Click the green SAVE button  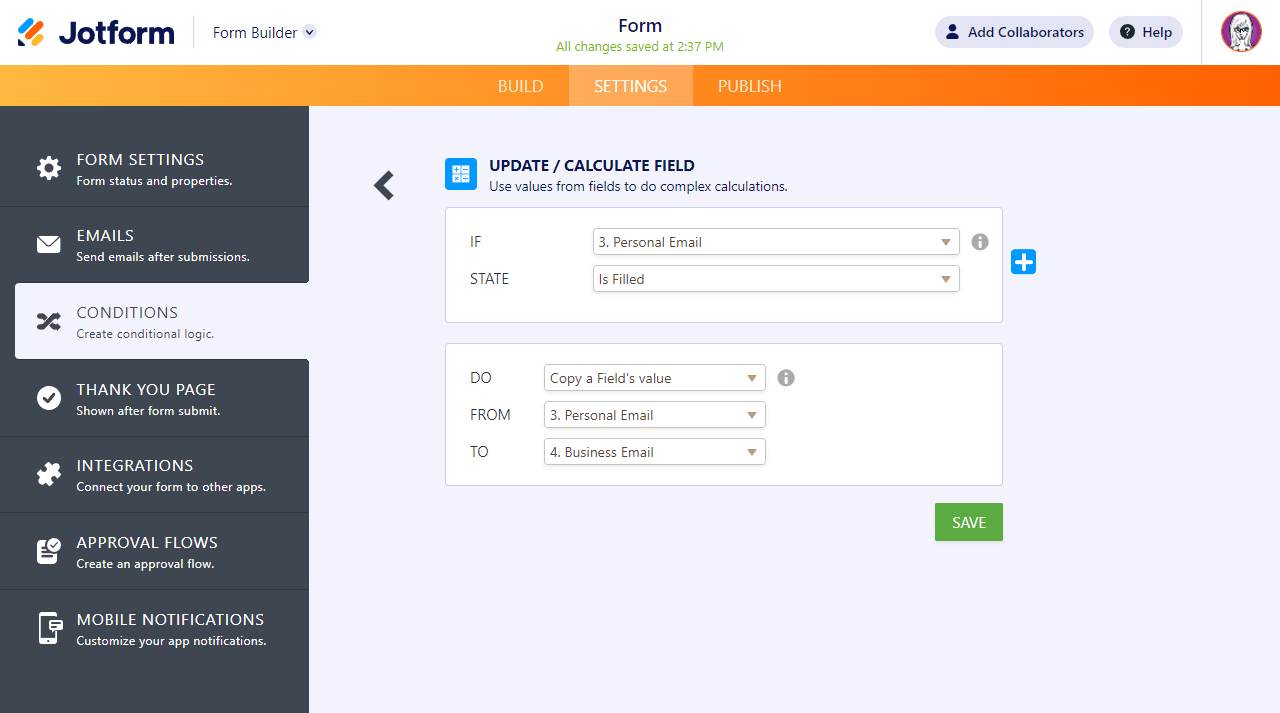click(x=968, y=522)
